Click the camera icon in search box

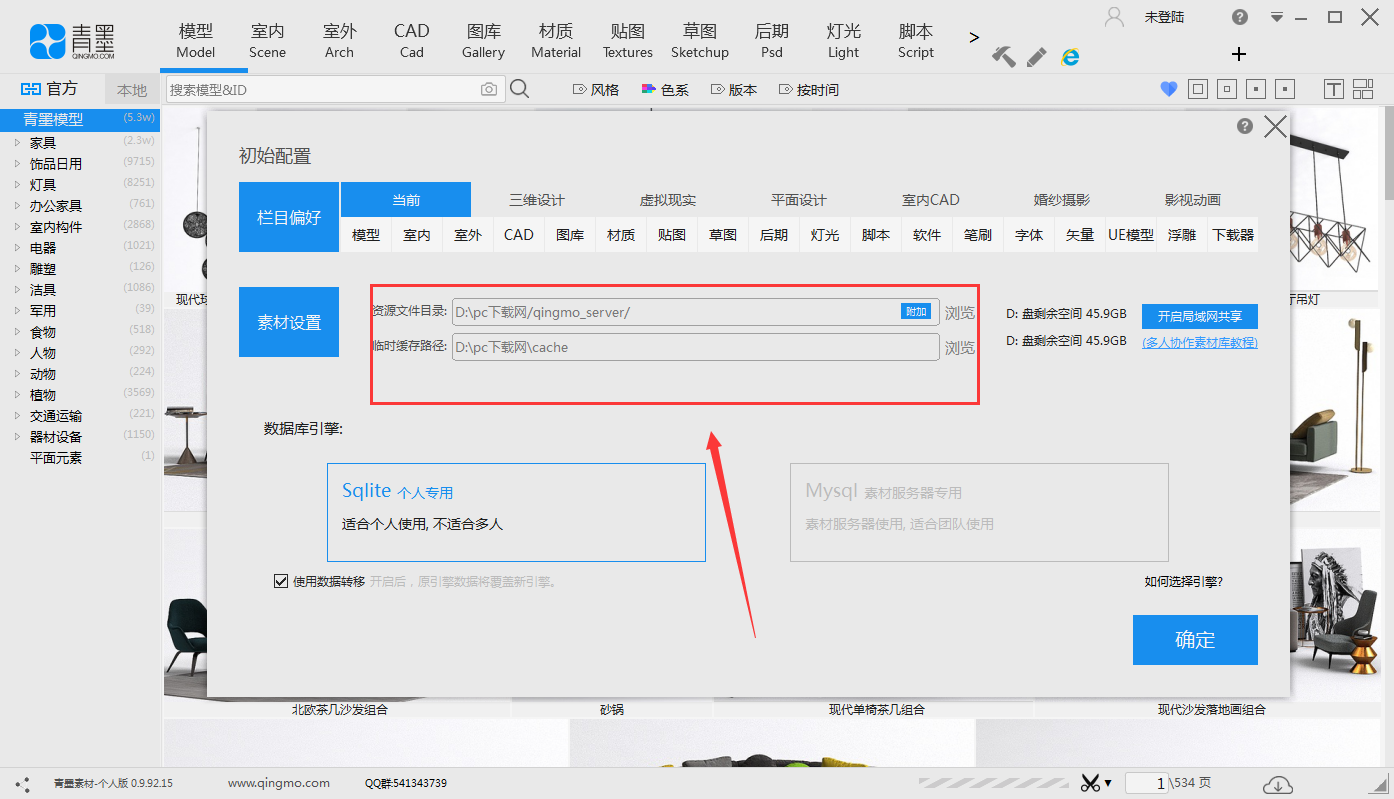pos(488,89)
